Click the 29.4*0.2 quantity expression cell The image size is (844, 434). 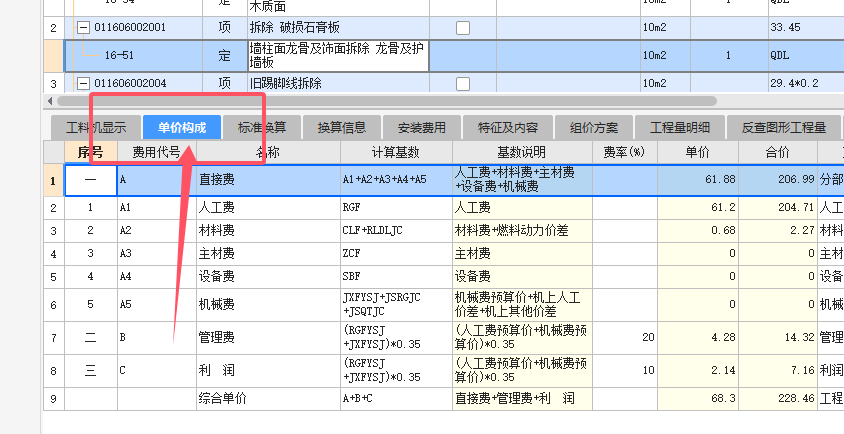click(x=806, y=83)
